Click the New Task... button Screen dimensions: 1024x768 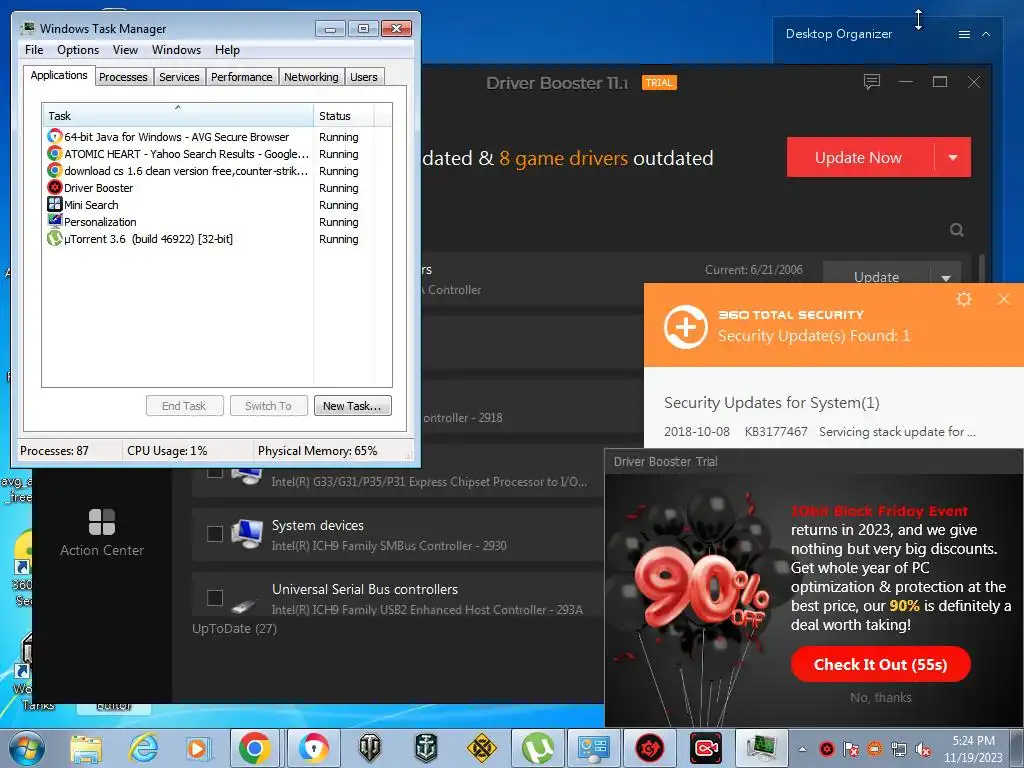pyautogui.click(x=353, y=406)
